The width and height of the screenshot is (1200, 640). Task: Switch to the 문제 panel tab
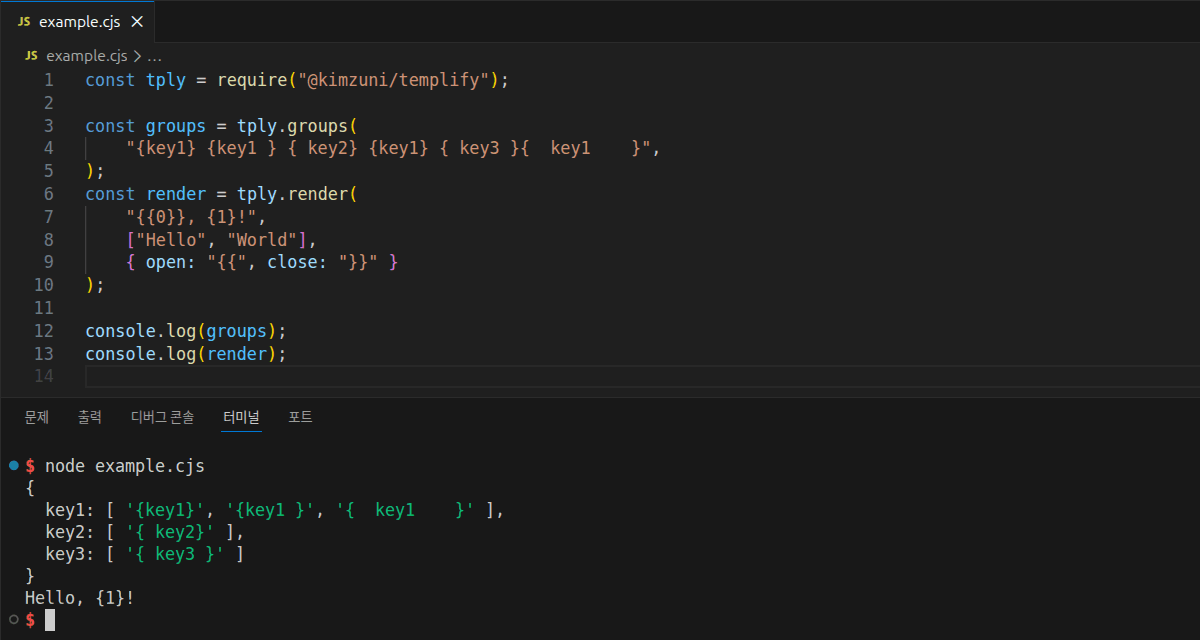pos(37,417)
